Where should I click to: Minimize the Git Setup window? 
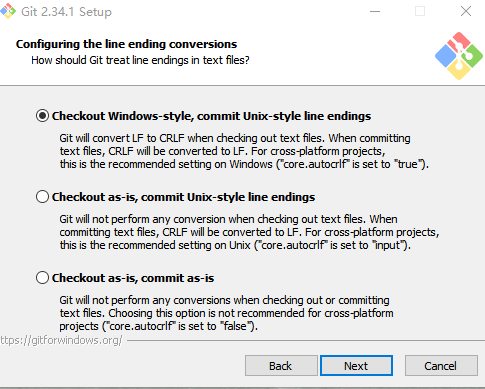click(x=375, y=11)
